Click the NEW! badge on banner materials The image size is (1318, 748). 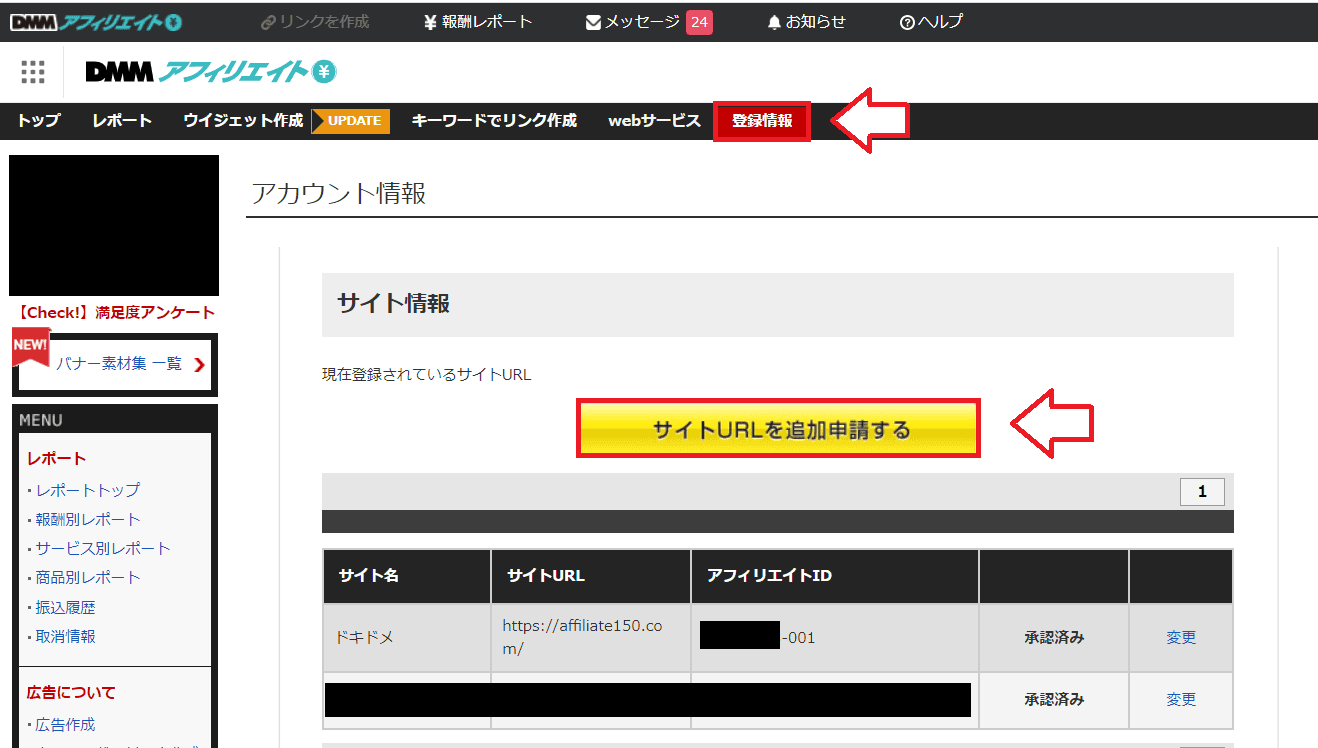tap(30, 345)
